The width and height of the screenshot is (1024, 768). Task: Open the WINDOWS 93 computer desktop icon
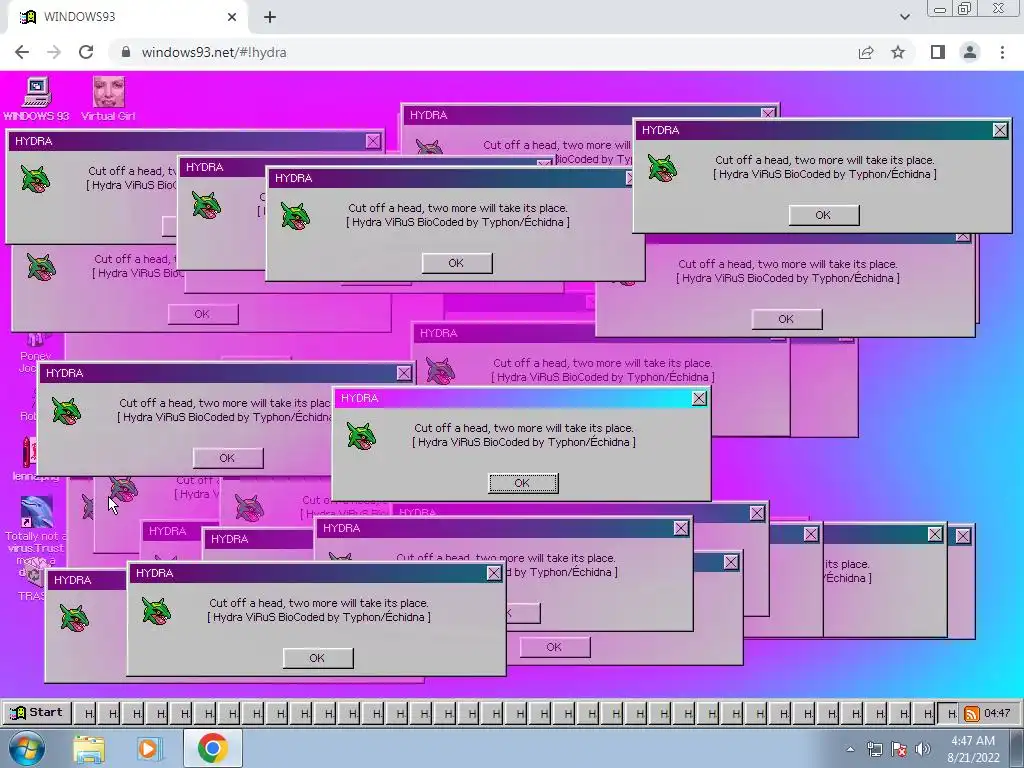point(37,99)
